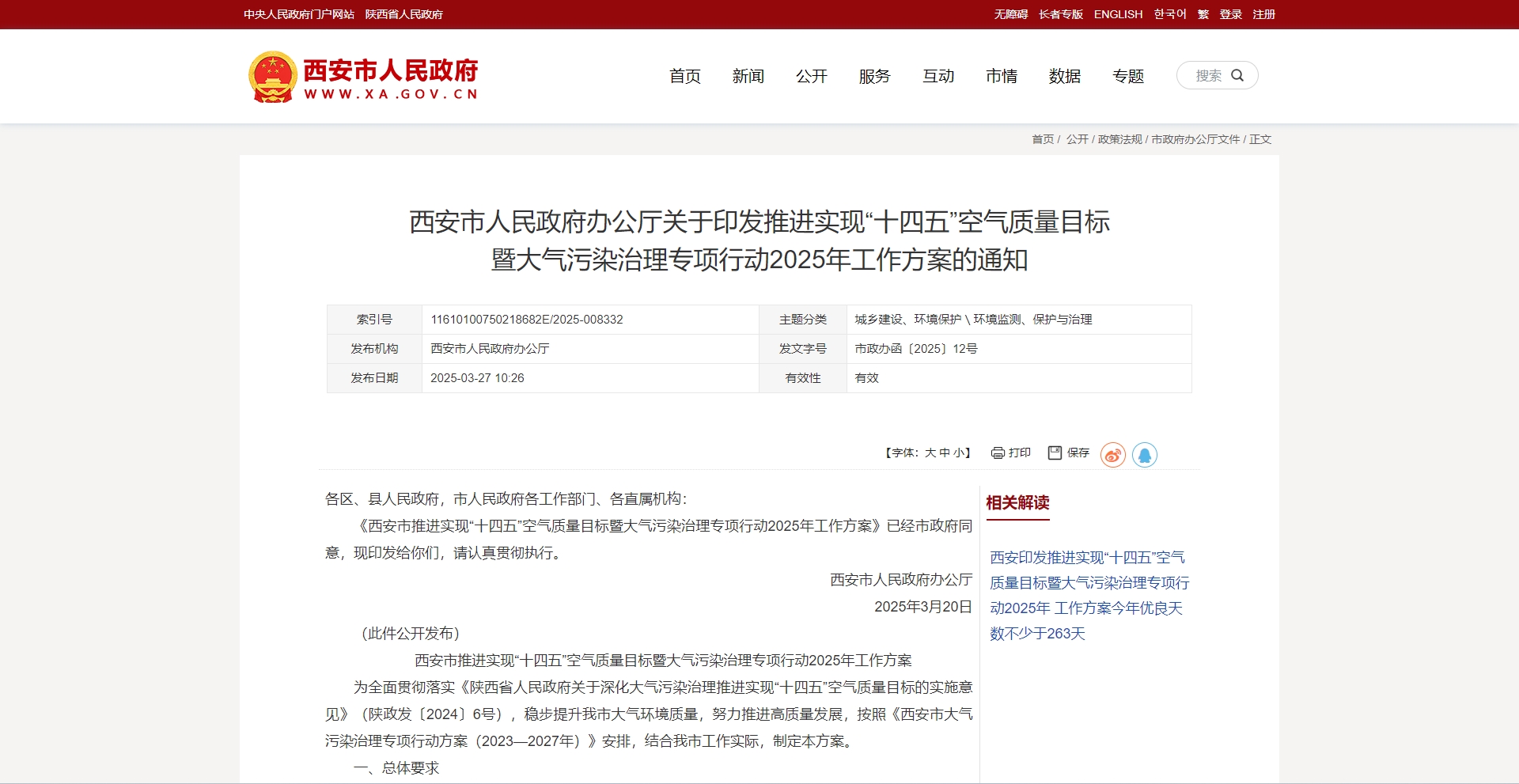Go to 首页 in main navigation
The width and height of the screenshot is (1519, 784).
point(684,77)
